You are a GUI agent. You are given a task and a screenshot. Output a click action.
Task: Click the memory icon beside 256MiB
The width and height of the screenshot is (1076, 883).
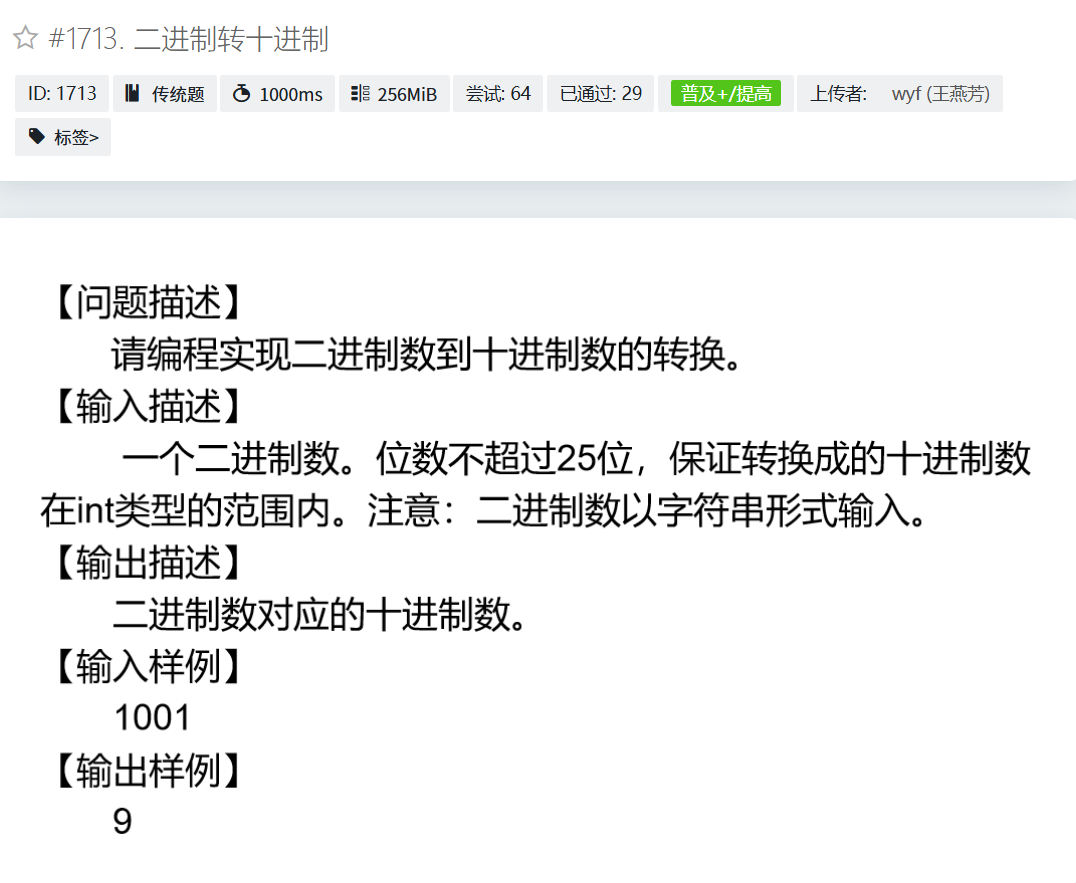point(361,94)
